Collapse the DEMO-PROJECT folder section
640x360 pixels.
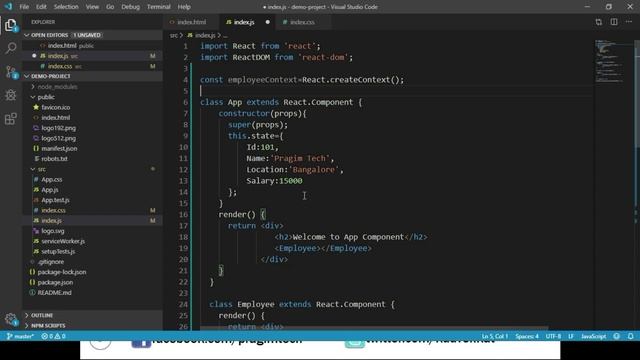point(92,76)
